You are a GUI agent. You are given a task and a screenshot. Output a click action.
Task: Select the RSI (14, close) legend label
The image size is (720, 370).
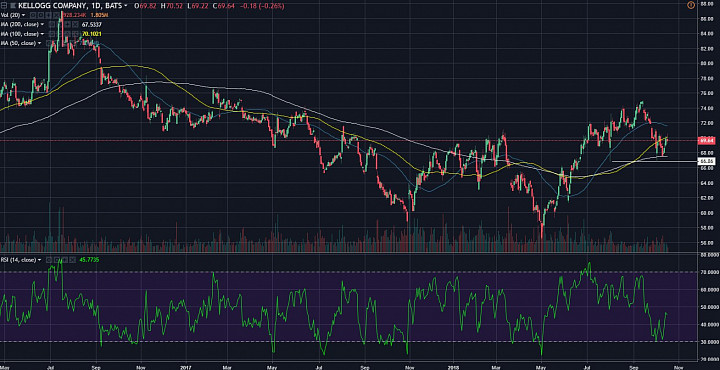(18, 260)
